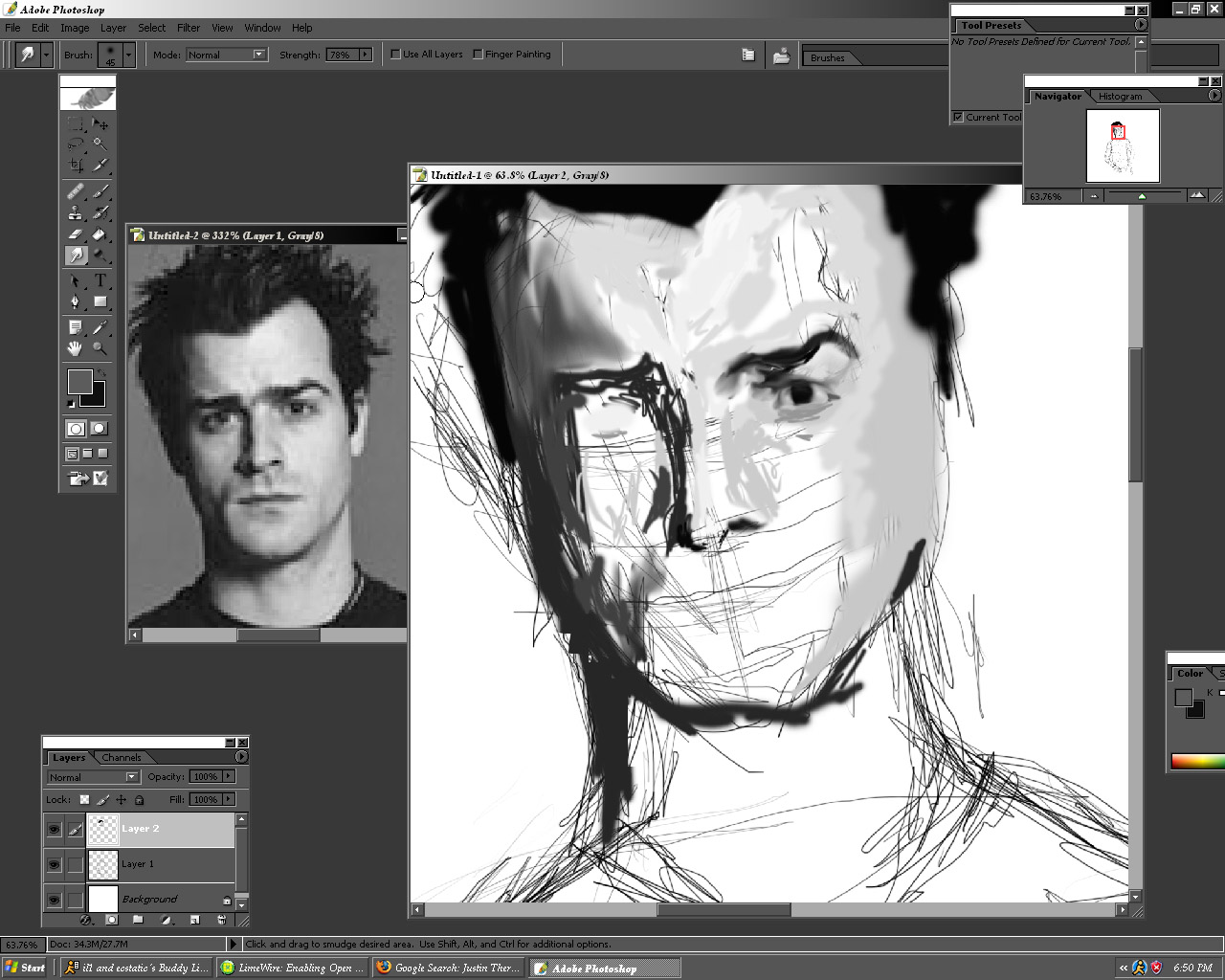Click the create new set folder icon
1225x980 pixels.
[138, 920]
